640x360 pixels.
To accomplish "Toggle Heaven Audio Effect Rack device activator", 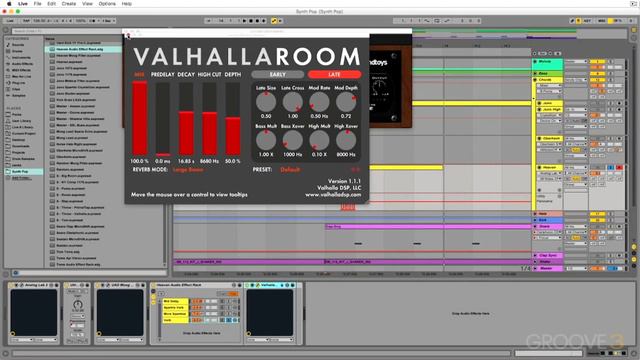I will [x=153, y=285].
